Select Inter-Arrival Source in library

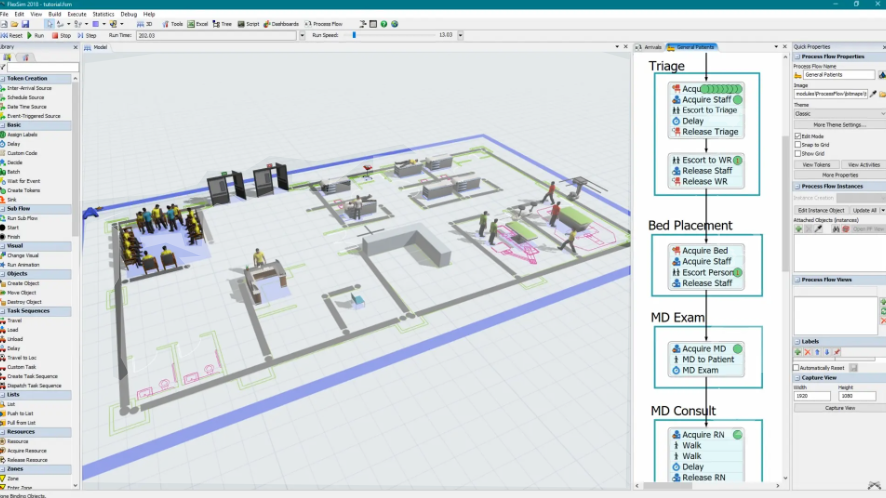[x=29, y=88]
